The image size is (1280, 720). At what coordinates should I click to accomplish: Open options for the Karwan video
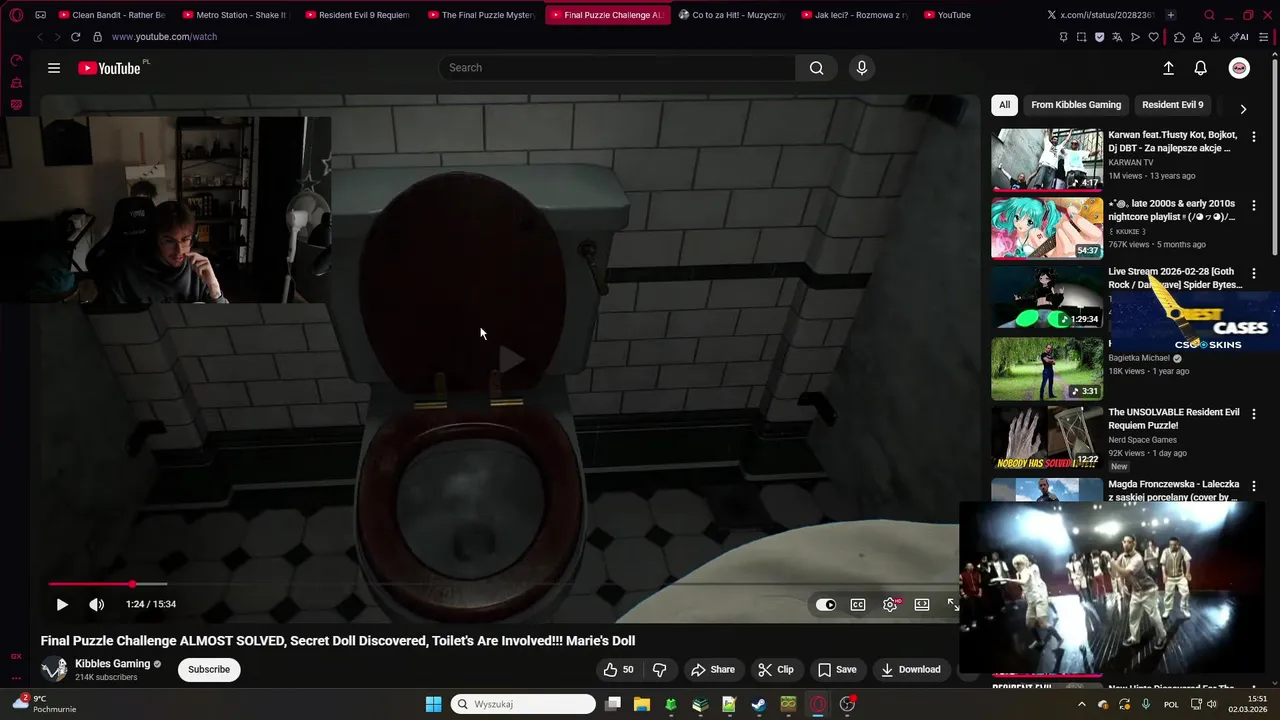pos(1254,137)
